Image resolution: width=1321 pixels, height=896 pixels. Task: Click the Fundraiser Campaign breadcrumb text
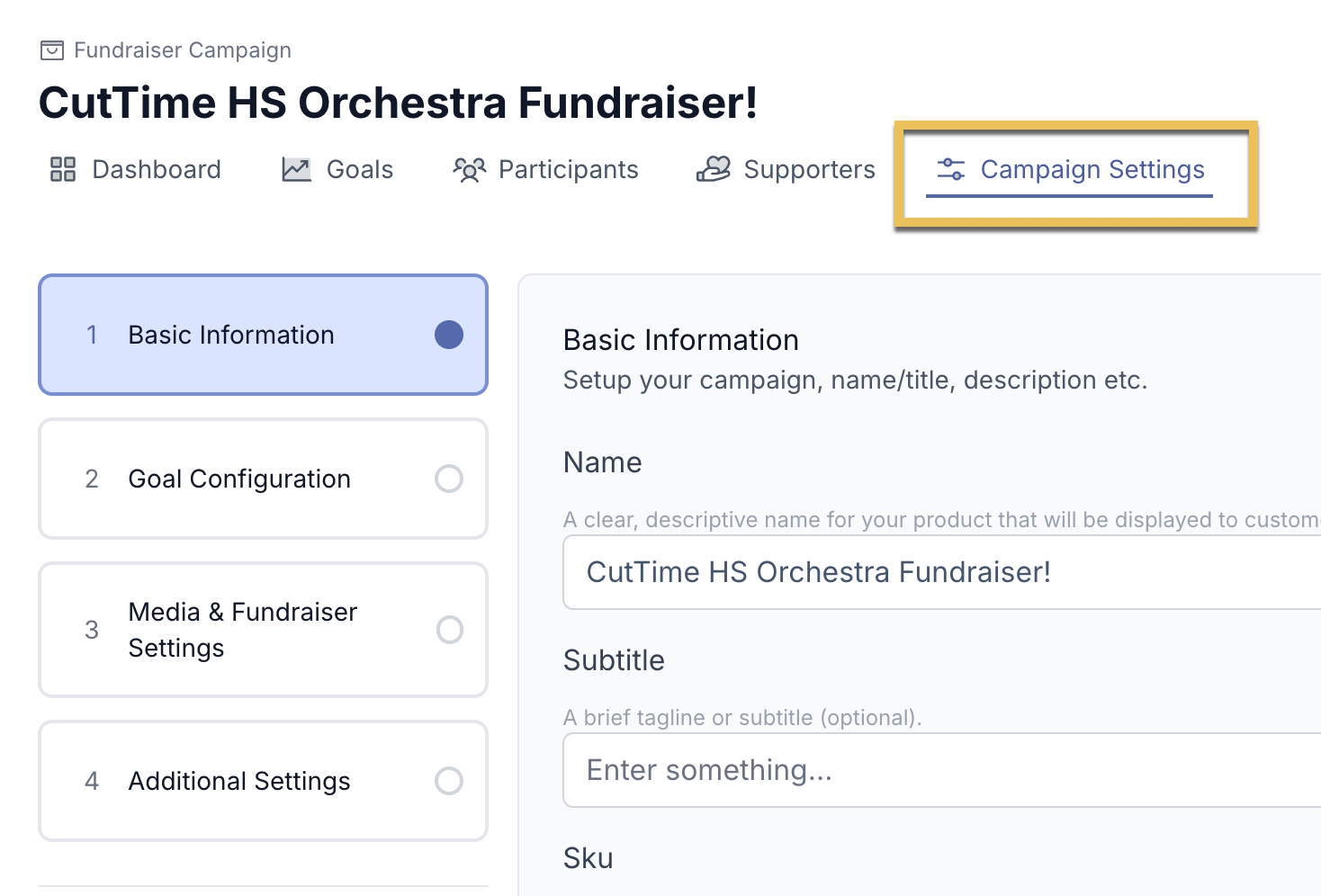coord(183,50)
